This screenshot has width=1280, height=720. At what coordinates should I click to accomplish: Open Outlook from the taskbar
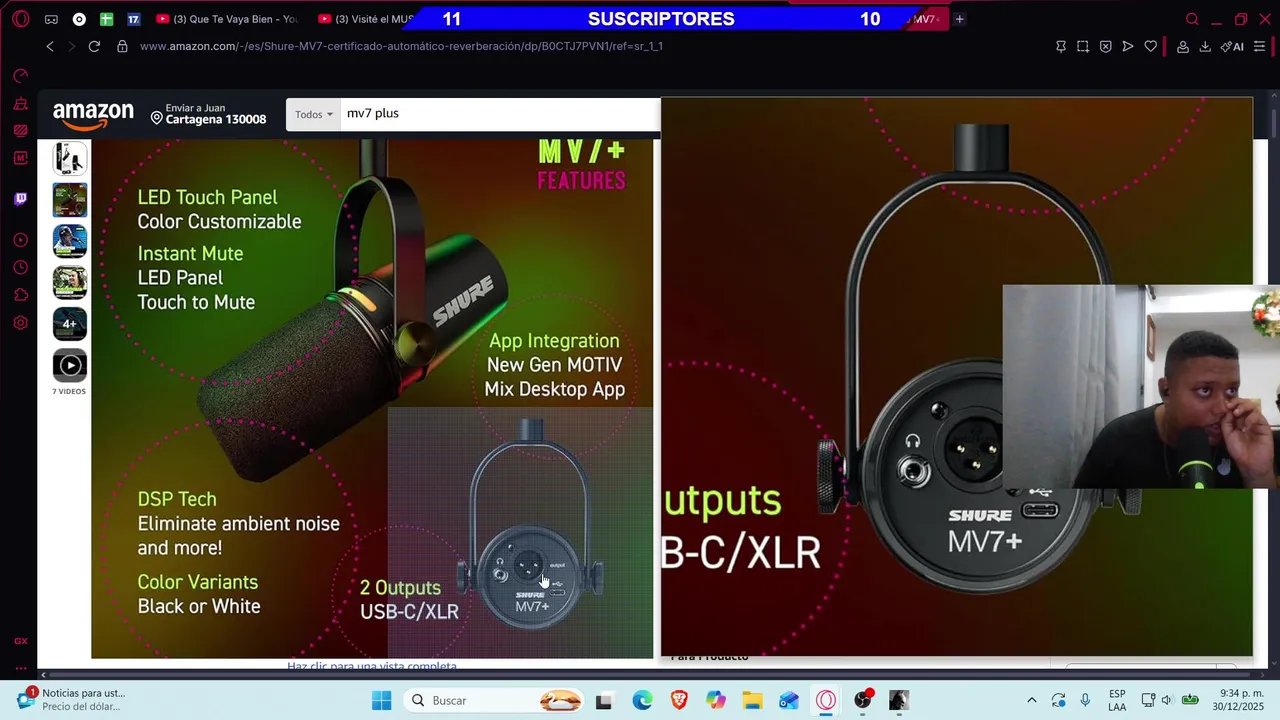(789, 700)
